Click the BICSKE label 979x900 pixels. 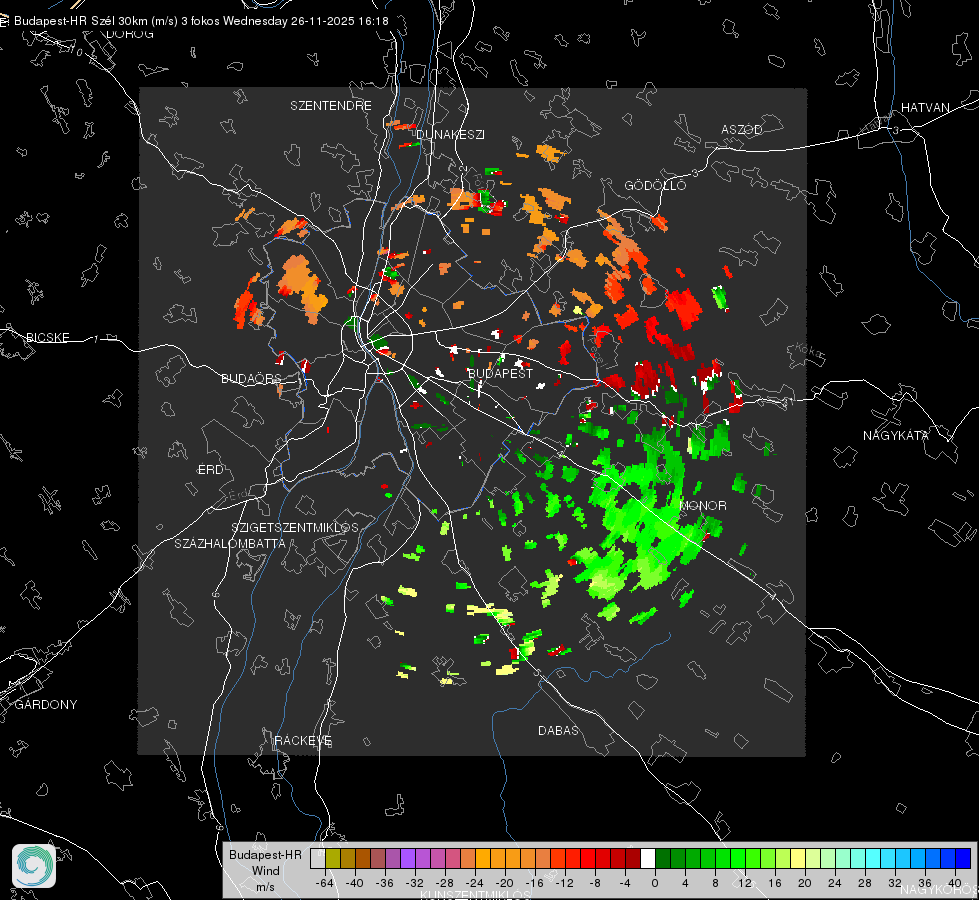[47, 337]
